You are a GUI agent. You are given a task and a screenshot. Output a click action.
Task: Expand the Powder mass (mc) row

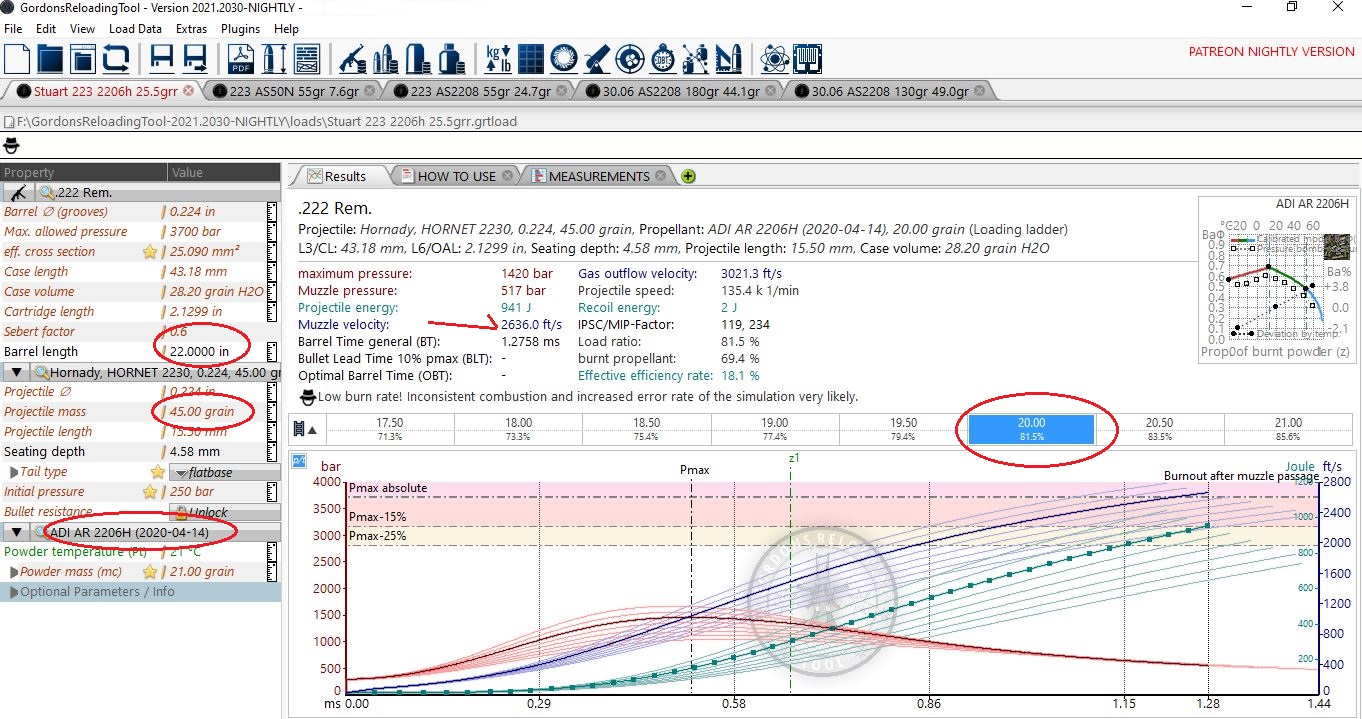coord(13,572)
